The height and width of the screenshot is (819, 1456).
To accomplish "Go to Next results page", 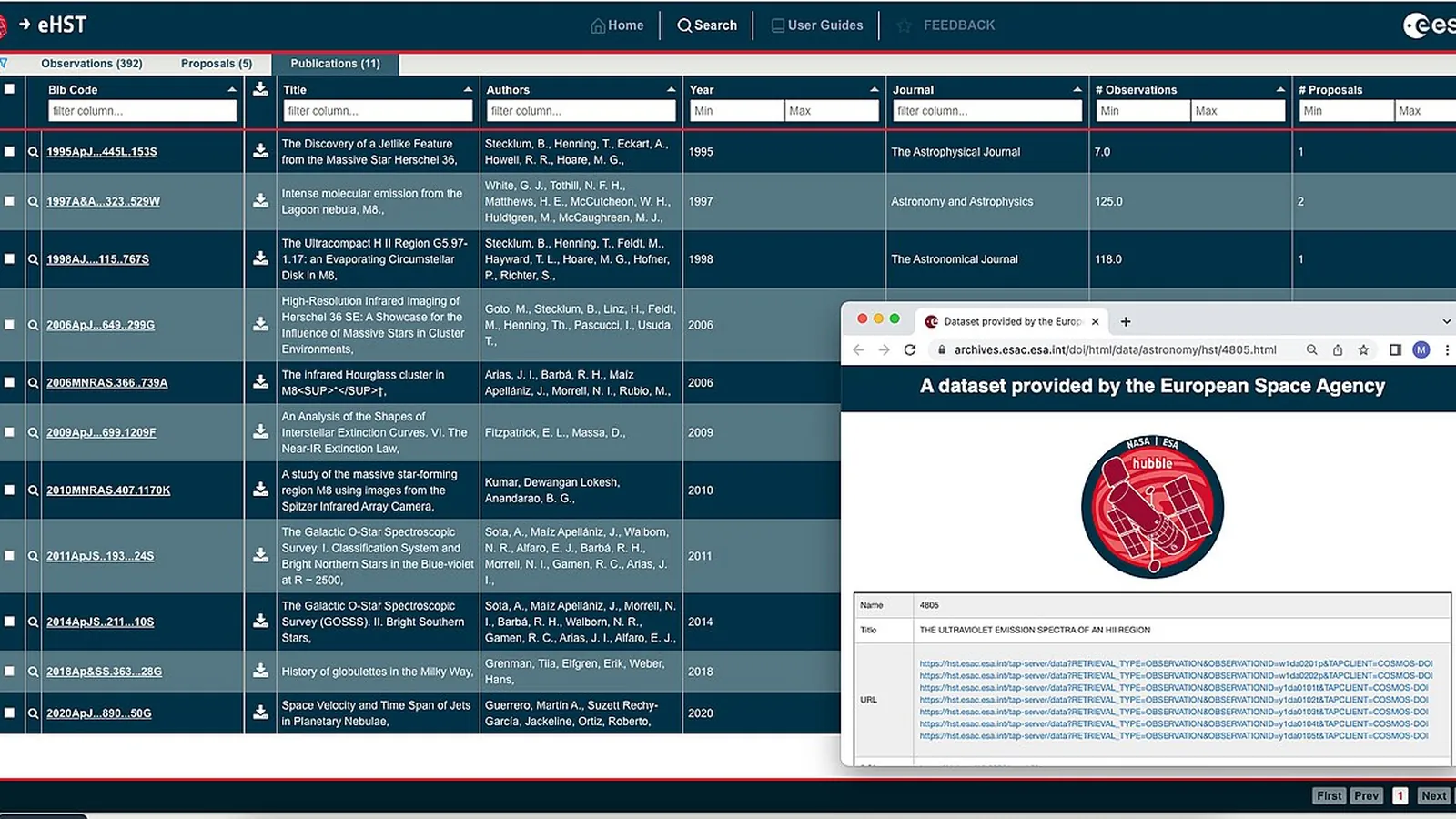I will [1433, 795].
